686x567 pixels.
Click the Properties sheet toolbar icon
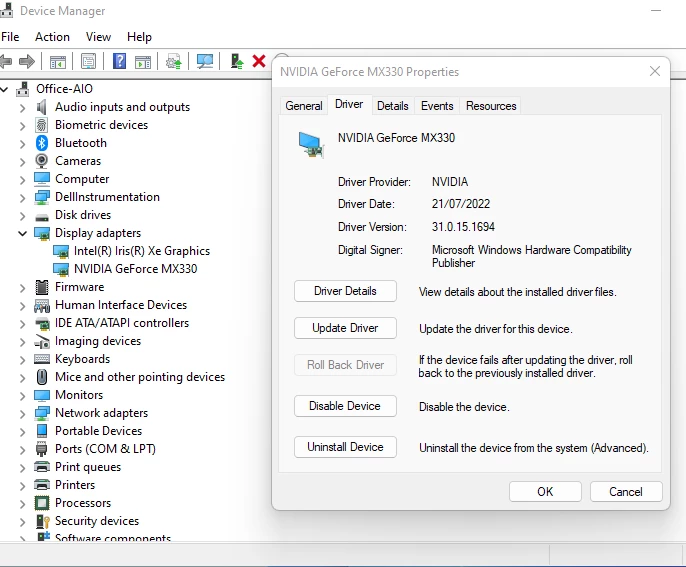tap(88, 61)
